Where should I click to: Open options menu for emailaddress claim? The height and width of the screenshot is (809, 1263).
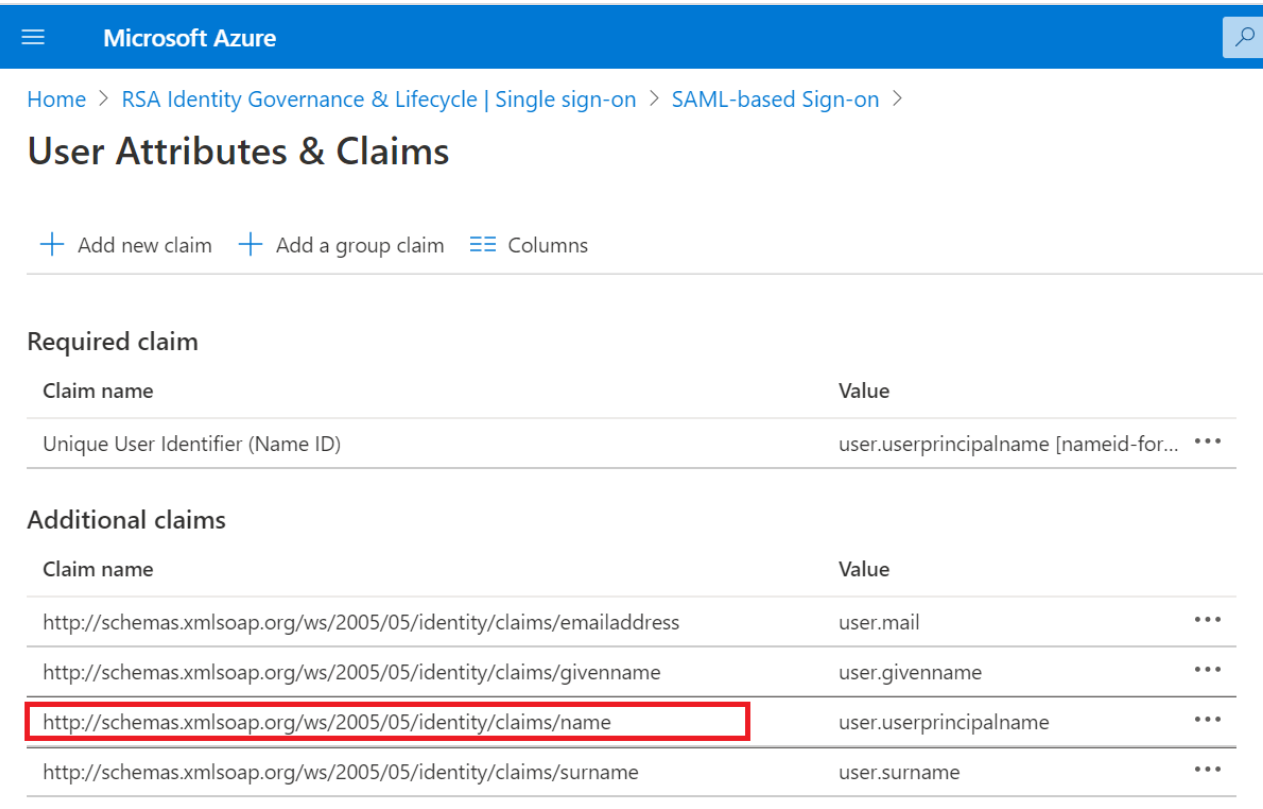click(x=1207, y=621)
